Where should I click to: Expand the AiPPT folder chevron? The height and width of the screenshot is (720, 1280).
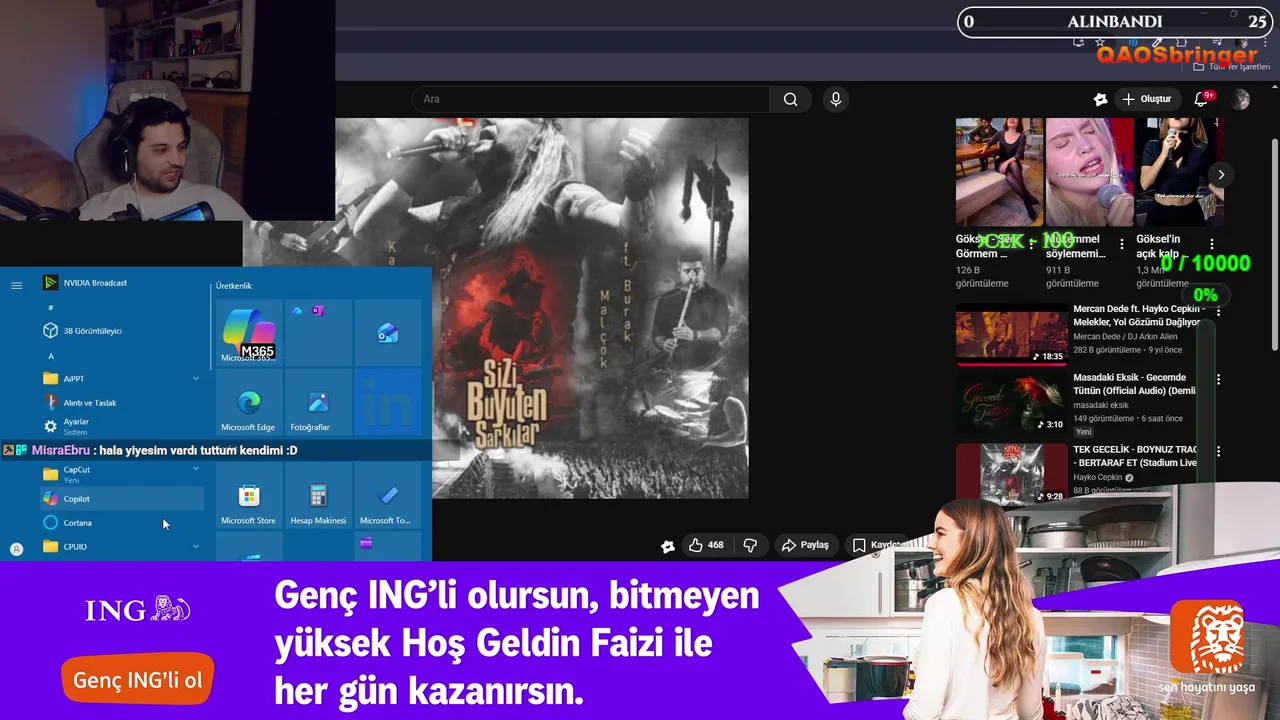click(196, 379)
